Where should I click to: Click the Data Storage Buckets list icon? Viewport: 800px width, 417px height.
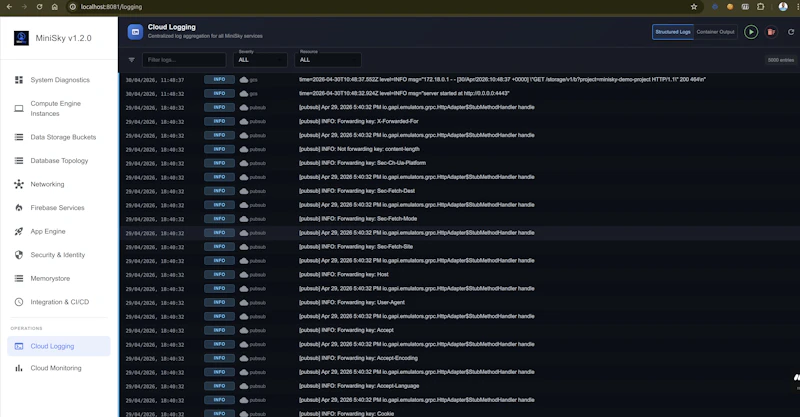[x=19, y=137]
